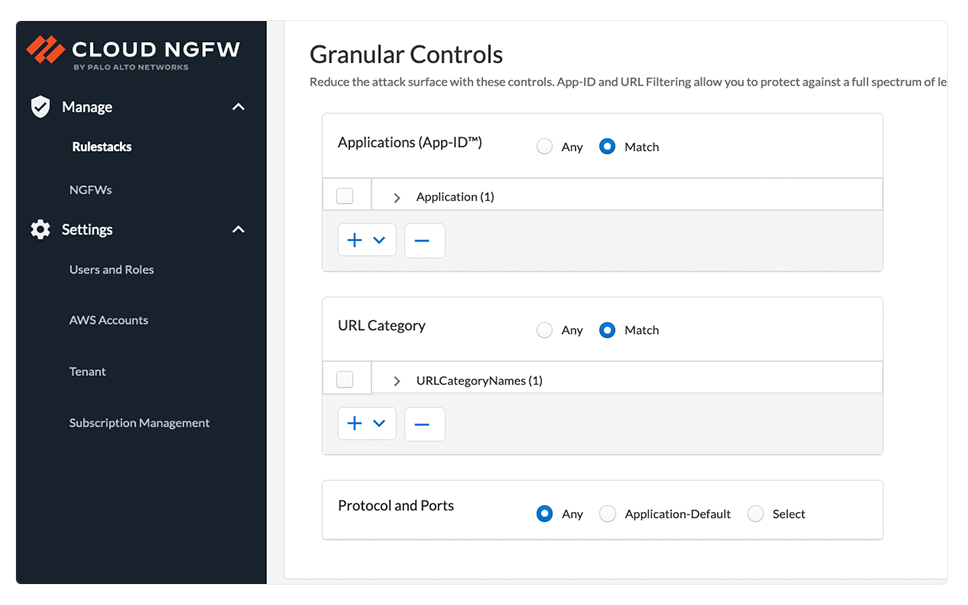Open NGFWs in the sidebar

pos(90,190)
